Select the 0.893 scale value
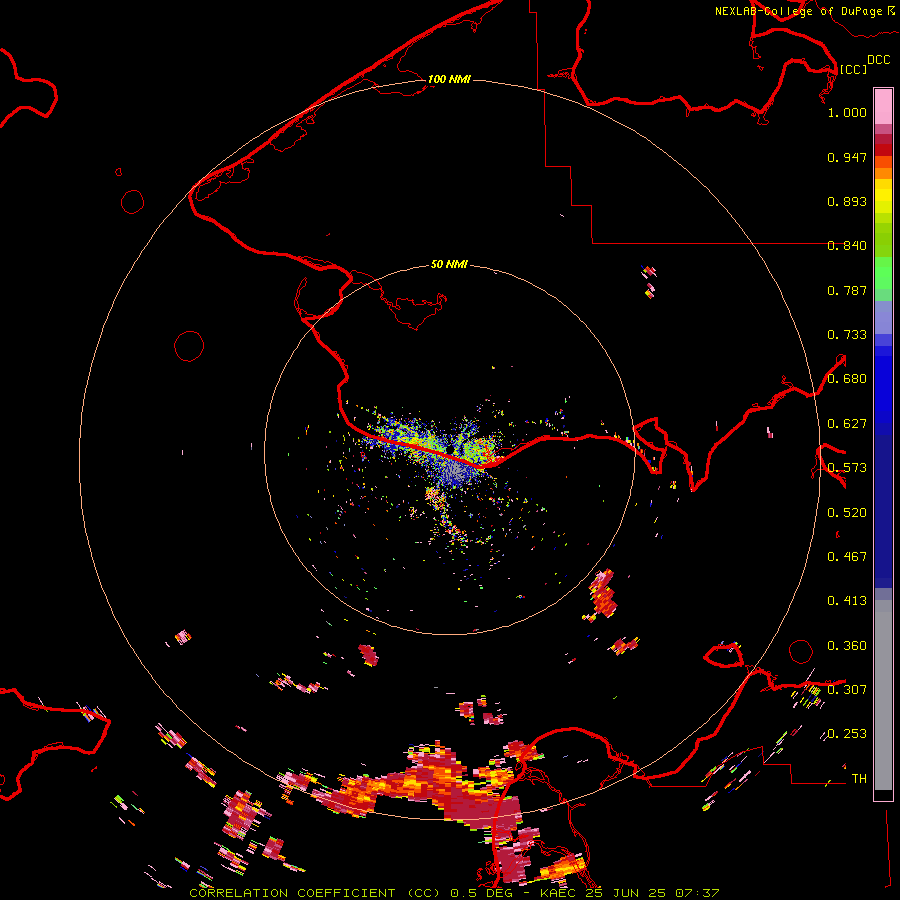The image size is (900, 900). pos(847,201)
